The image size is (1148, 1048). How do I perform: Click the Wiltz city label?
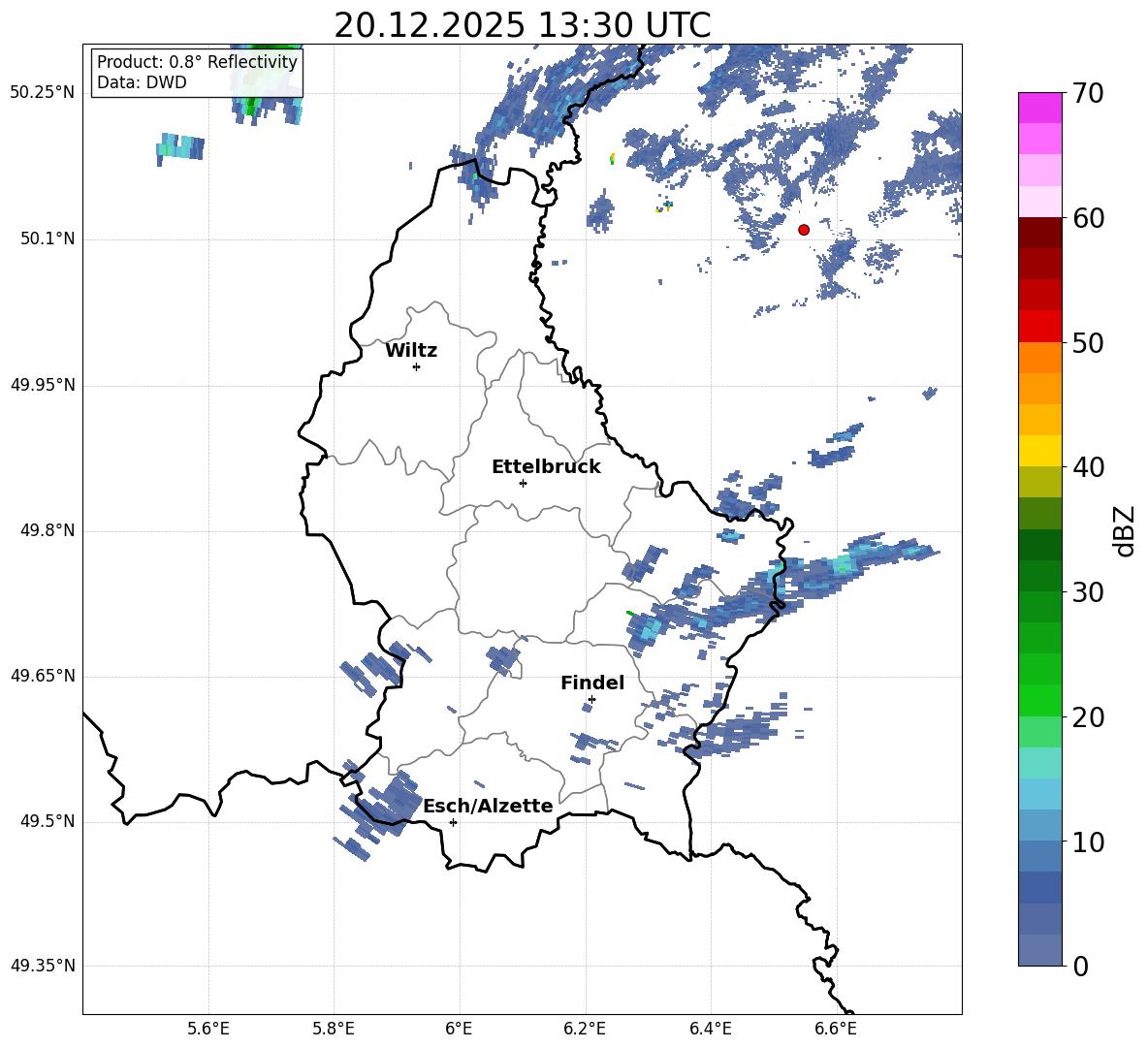(411, 351)
